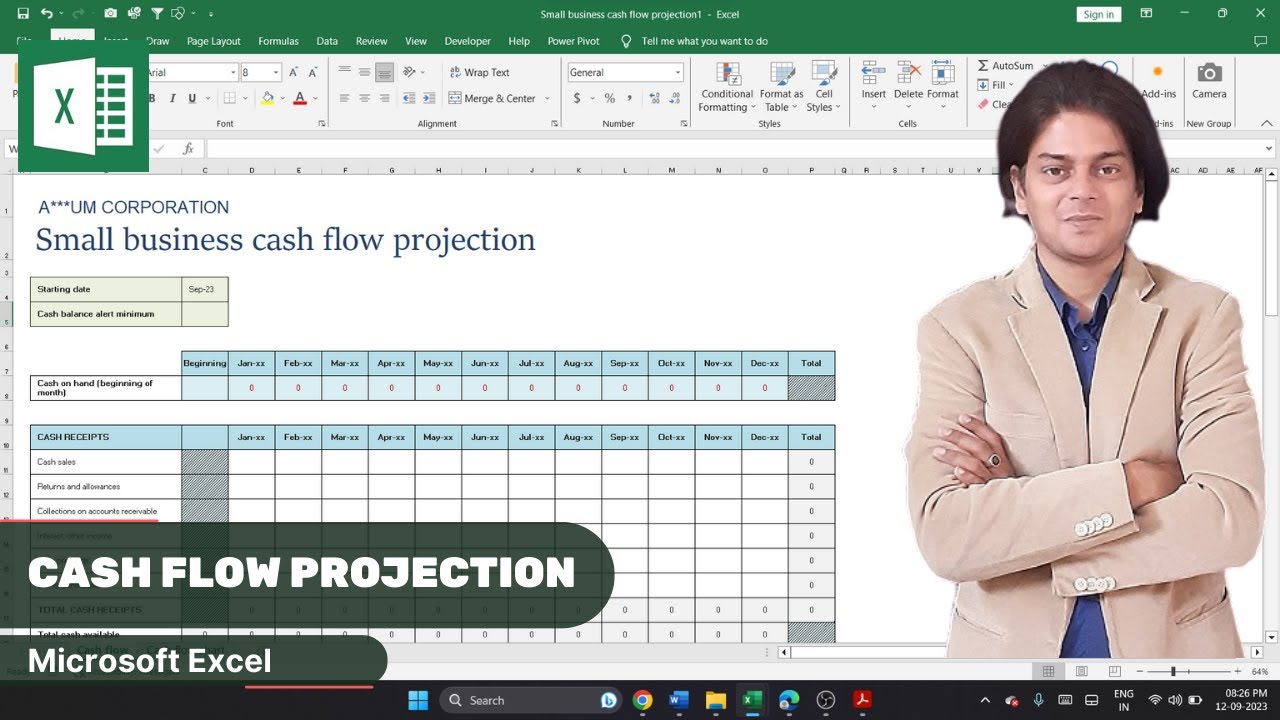
Task: Apply accounting number format dollar icon
Action: [x=577, y=98]
